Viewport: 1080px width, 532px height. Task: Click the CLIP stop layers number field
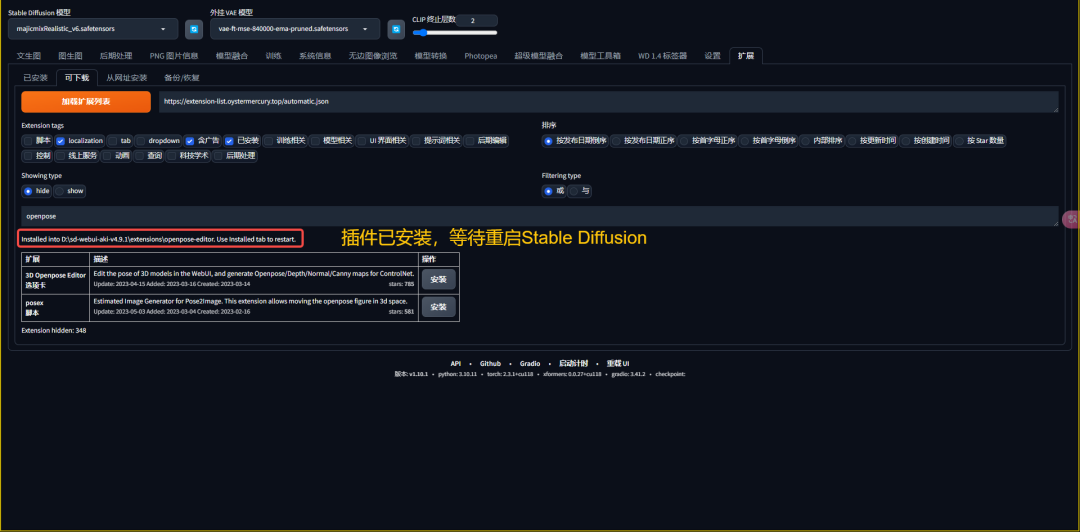[477, 21]
